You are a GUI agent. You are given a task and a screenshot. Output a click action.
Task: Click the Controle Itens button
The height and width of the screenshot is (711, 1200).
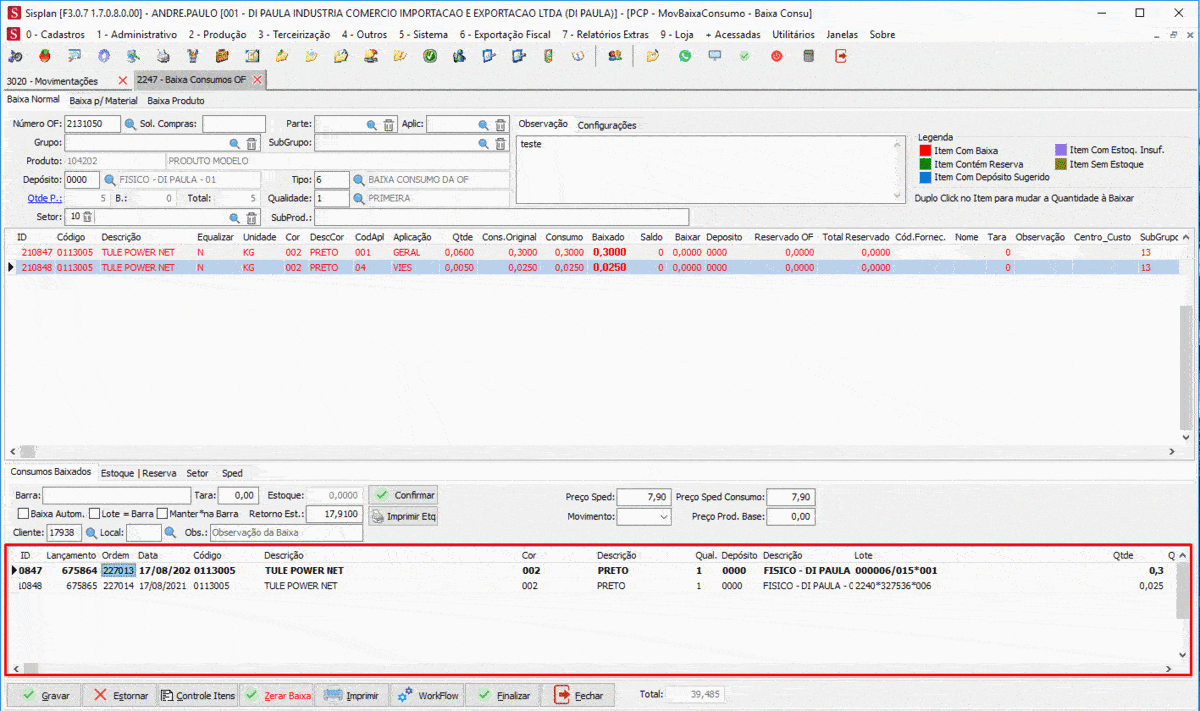click(198, 695)
